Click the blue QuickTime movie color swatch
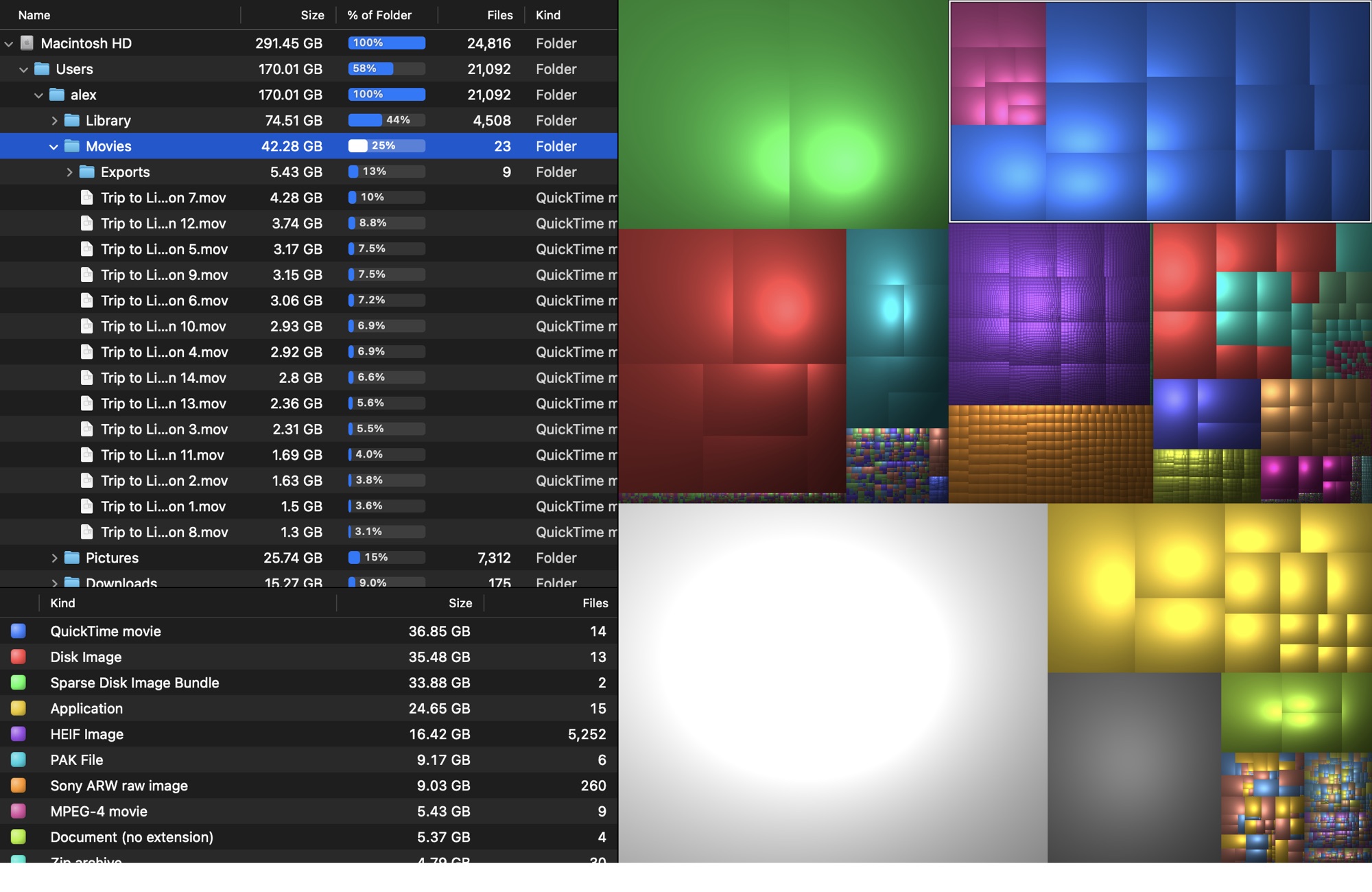Screen dimensions: 1372x892 click(19, 631)
